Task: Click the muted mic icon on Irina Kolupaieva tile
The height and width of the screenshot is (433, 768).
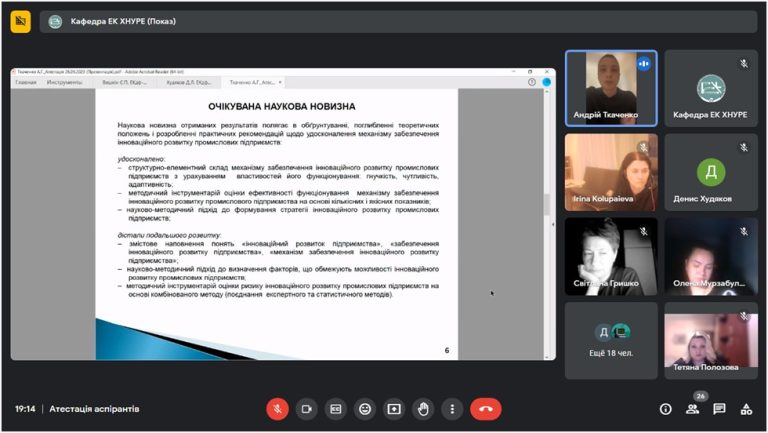Action: pyautogui.click(x=644, y=147)
